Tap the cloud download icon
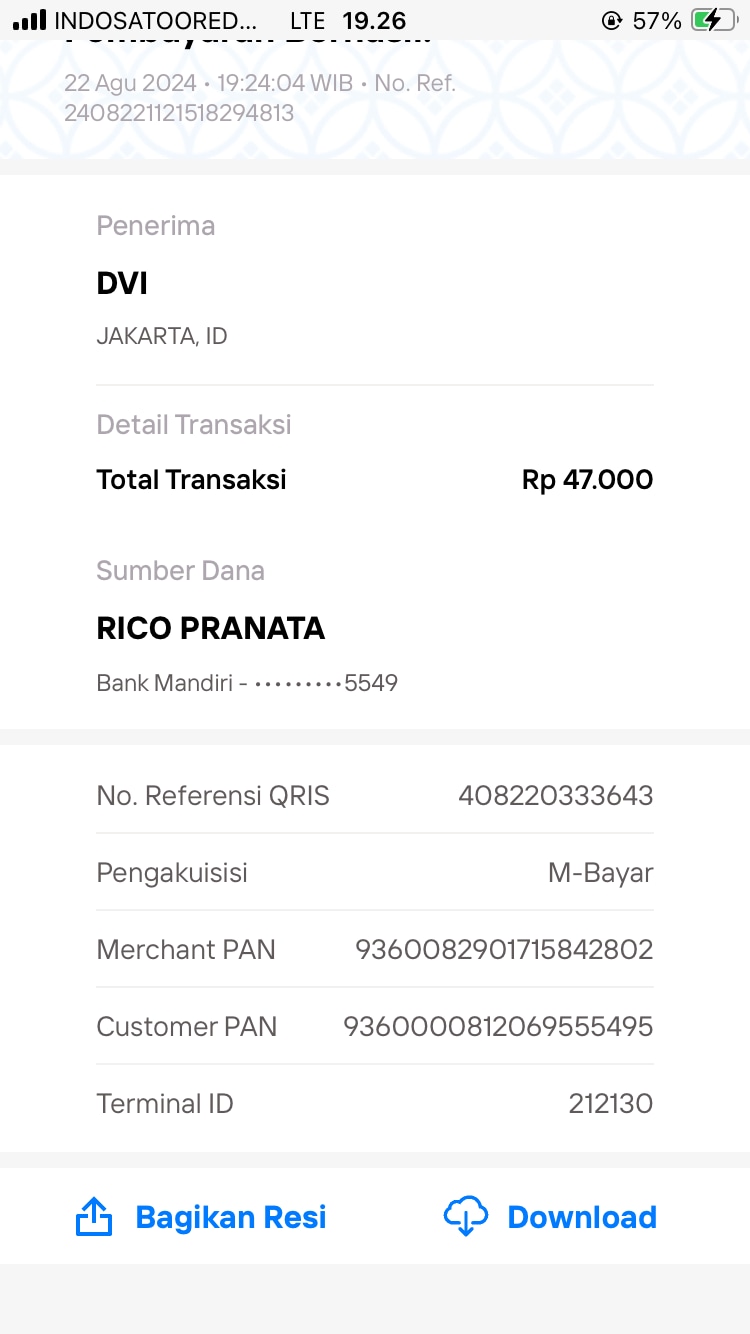The width and height of the screenshot is (750, 1334). pos(466,1216)
